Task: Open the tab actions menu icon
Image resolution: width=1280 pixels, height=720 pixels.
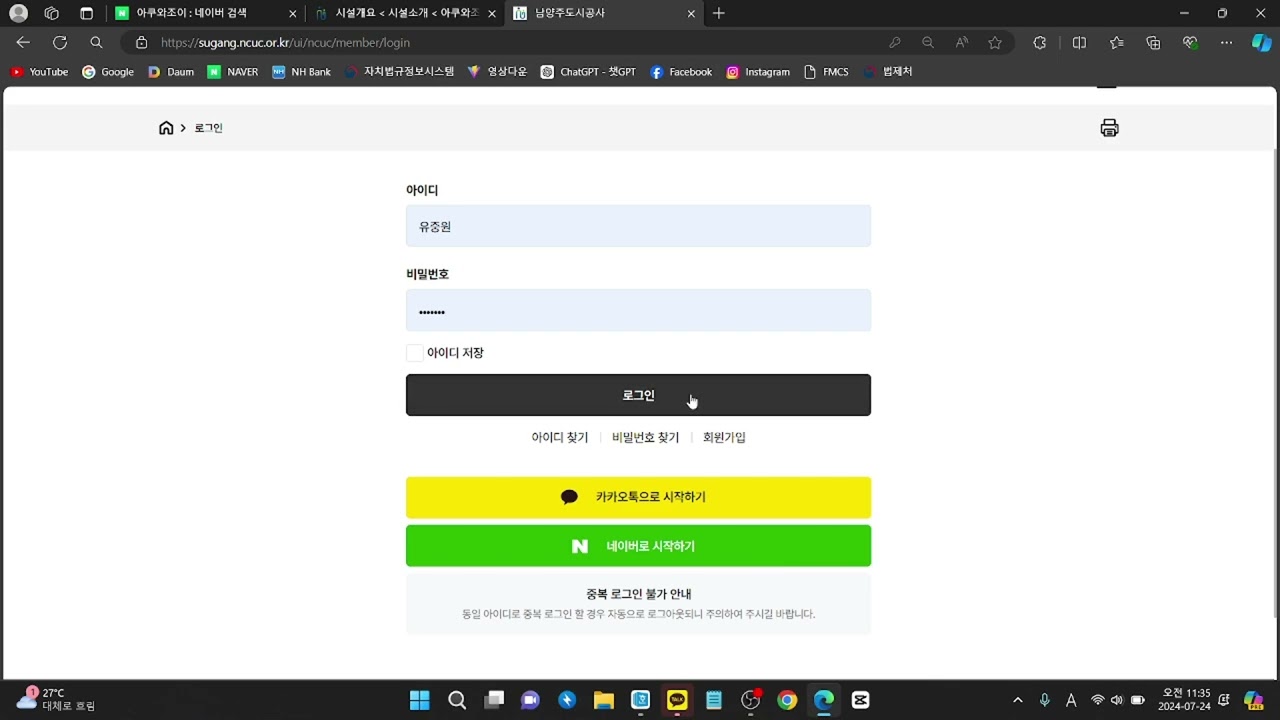Action: [x=86, y=13]
